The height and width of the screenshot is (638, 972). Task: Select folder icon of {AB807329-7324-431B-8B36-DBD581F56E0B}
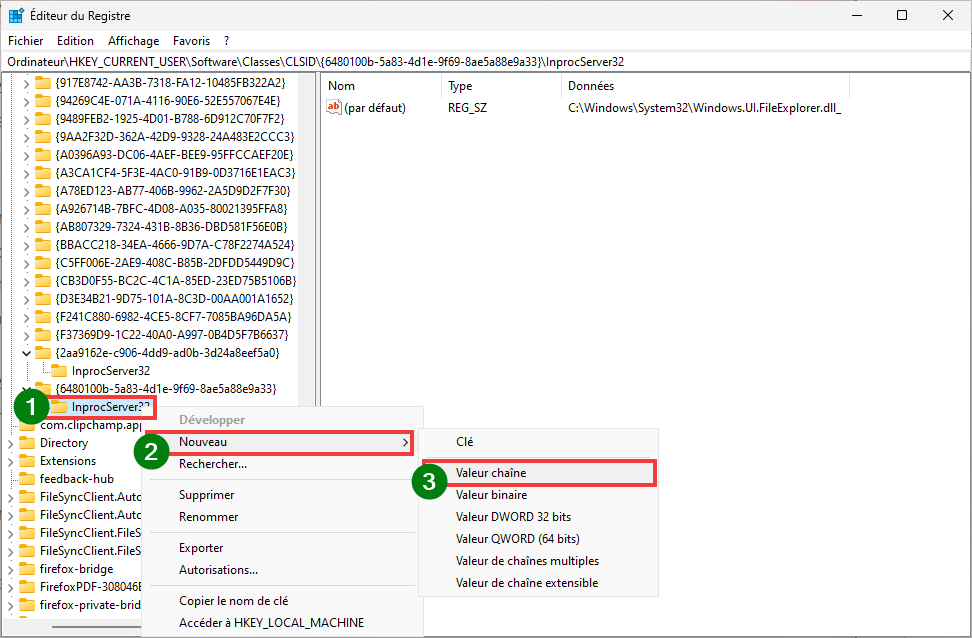(x=43, y=226)
